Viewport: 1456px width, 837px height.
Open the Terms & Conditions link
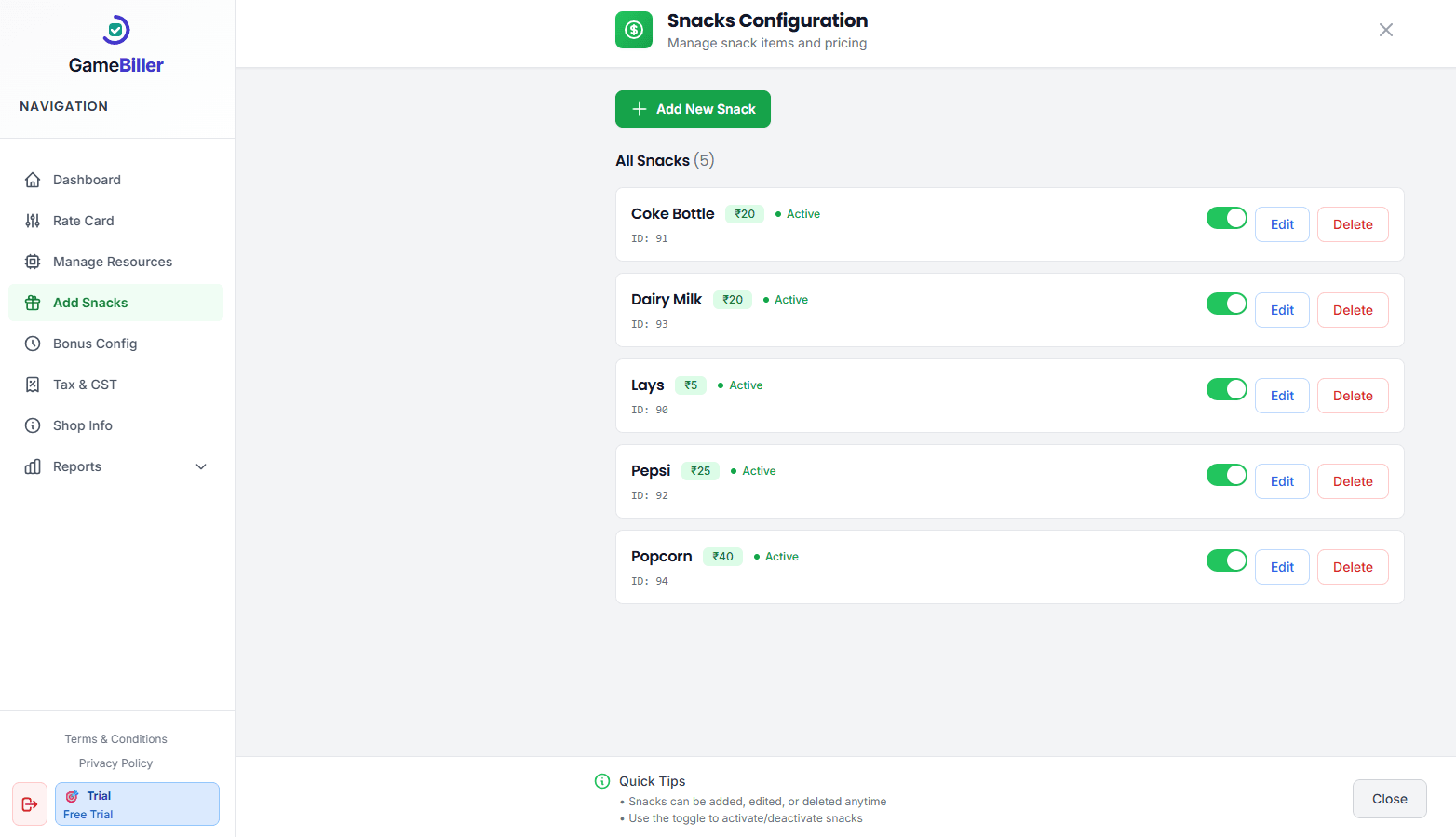[x=115, y=738]
